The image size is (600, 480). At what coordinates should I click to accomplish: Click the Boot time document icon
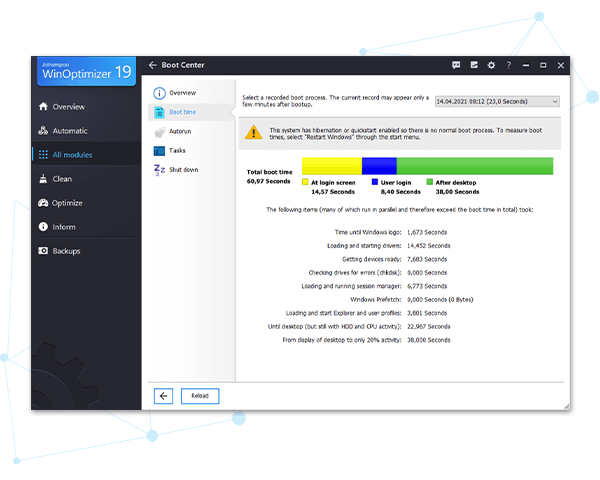pyautogui.click(x=159, y=112)
